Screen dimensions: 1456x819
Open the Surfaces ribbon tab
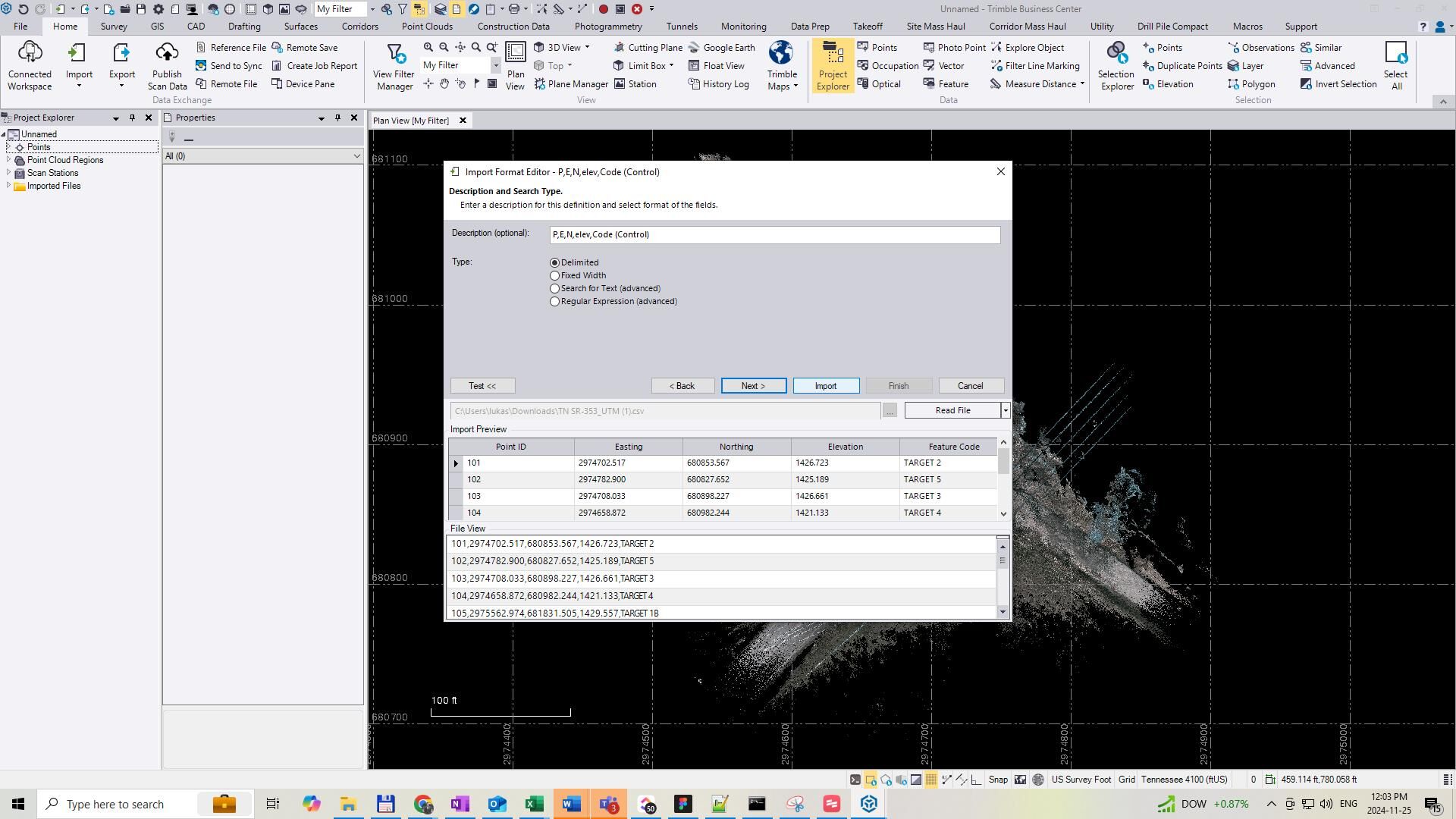(x=300, y=27)
